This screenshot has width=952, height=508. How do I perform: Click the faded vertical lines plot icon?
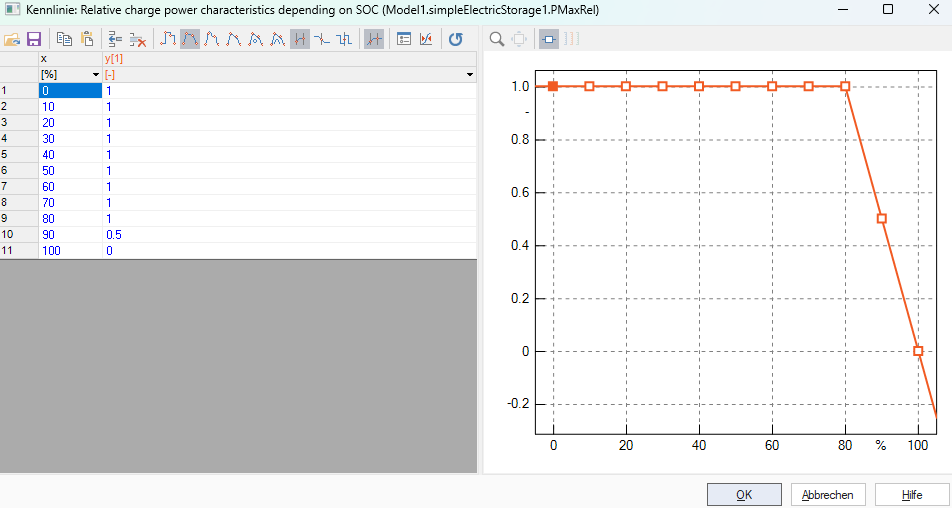(x=571, y=39)
